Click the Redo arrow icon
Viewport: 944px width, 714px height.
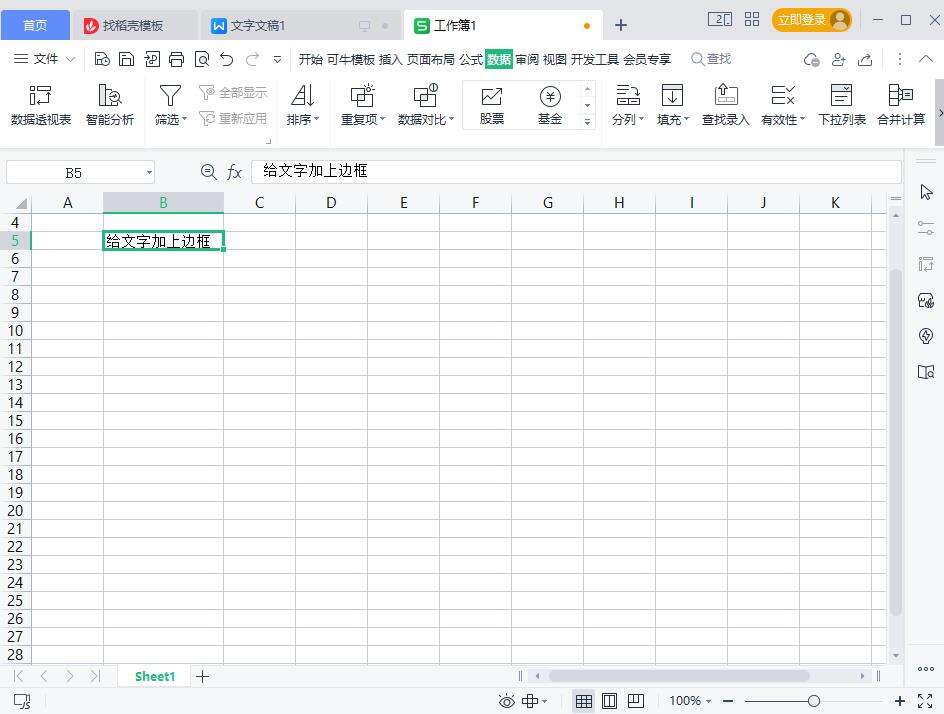pos(252,59)
